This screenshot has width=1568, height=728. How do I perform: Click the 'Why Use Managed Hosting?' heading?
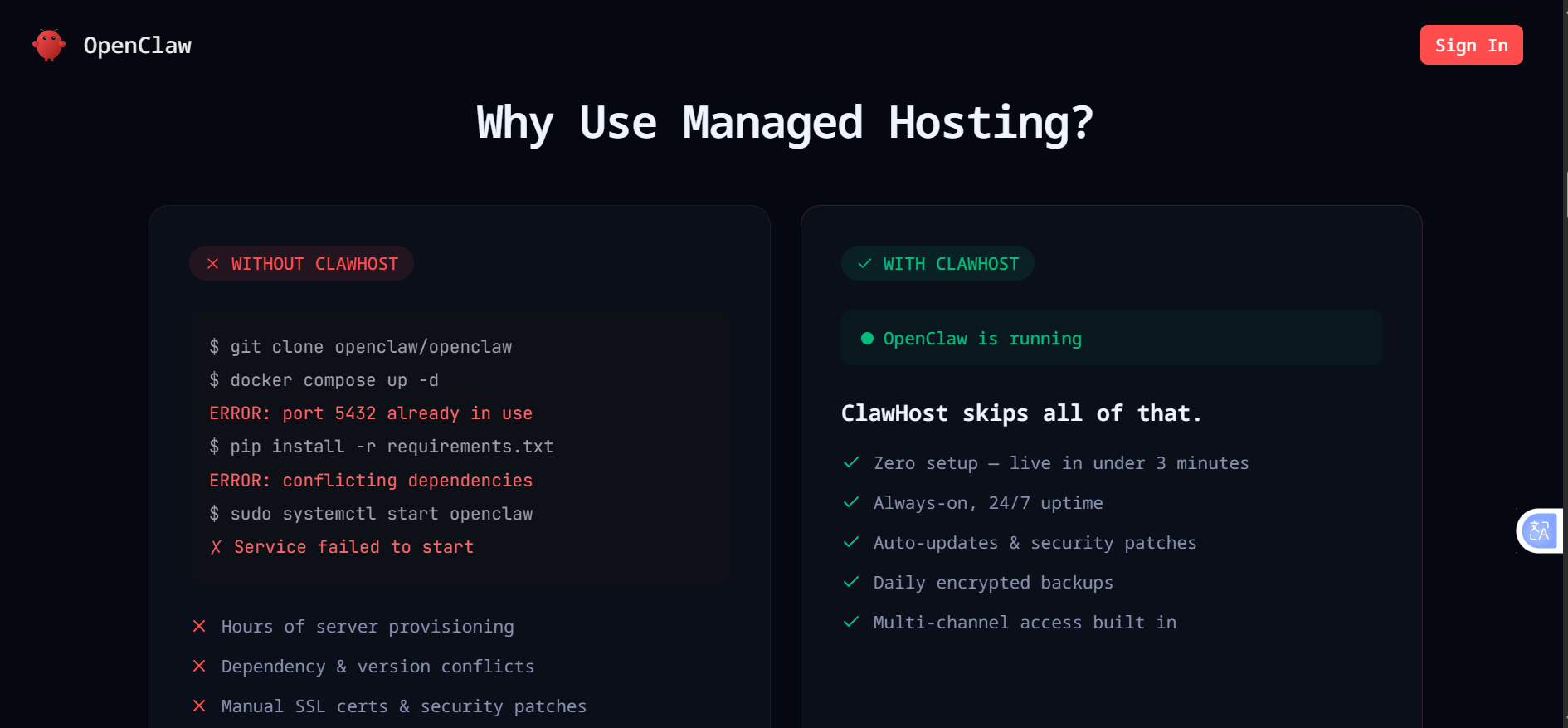pos(785,123)
